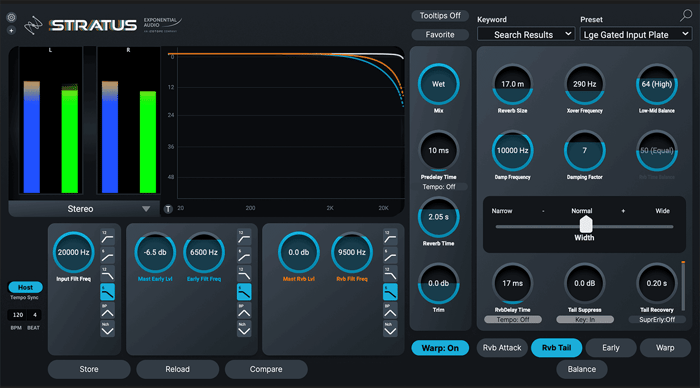Click the 9500 Hz Rvb Filt Freq knob
Viewport: 700px width, 388px height.
352,252
